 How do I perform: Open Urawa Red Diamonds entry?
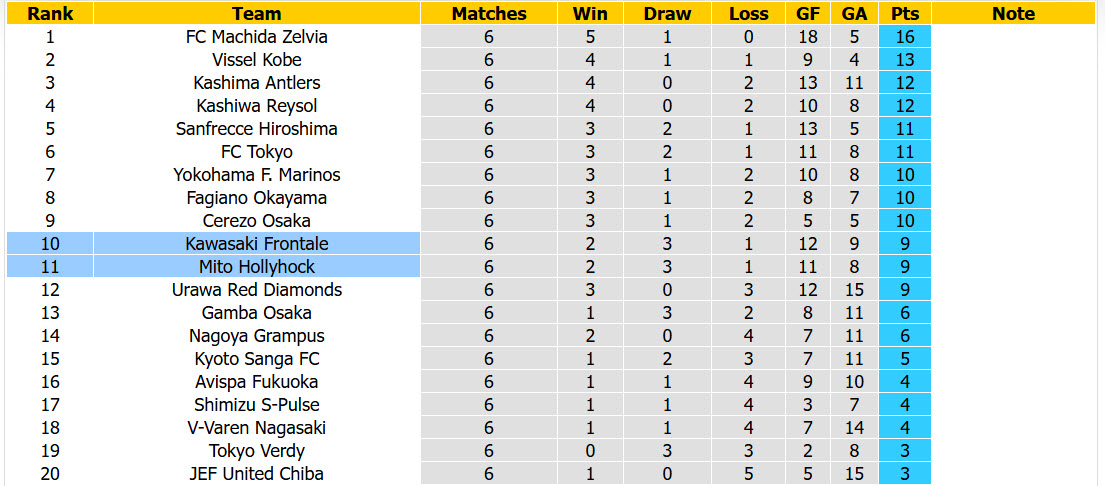pyautogui.click(x=257, y=290)
